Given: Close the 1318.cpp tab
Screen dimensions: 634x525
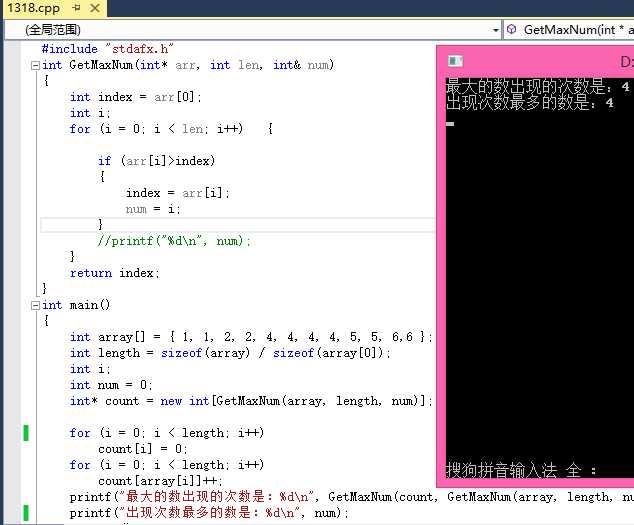Looking at the screenshot, I should [x=95, y=8].
